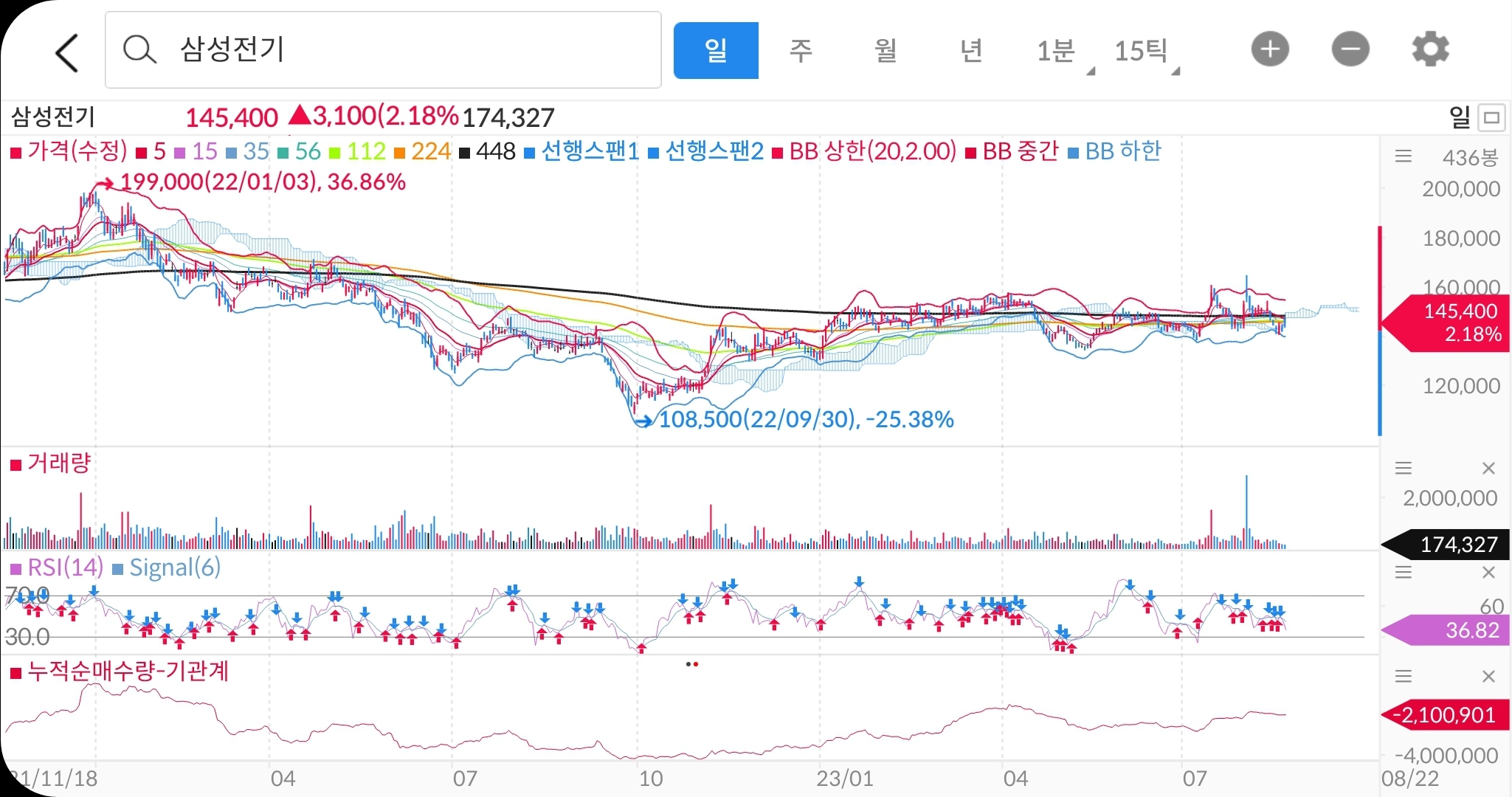
Task: Click the 거래량 panel label
Action: click(49, 463)
